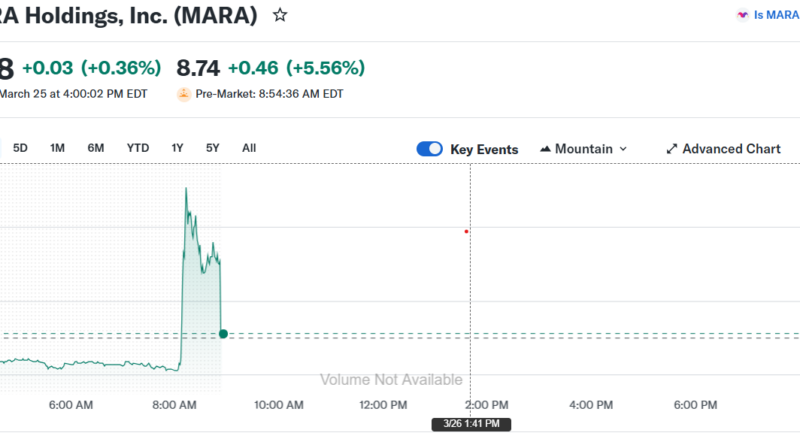Choose the 5Y chart range
Image resolution: width=800 pixels, height=445 pixels.
click(212, 148)
